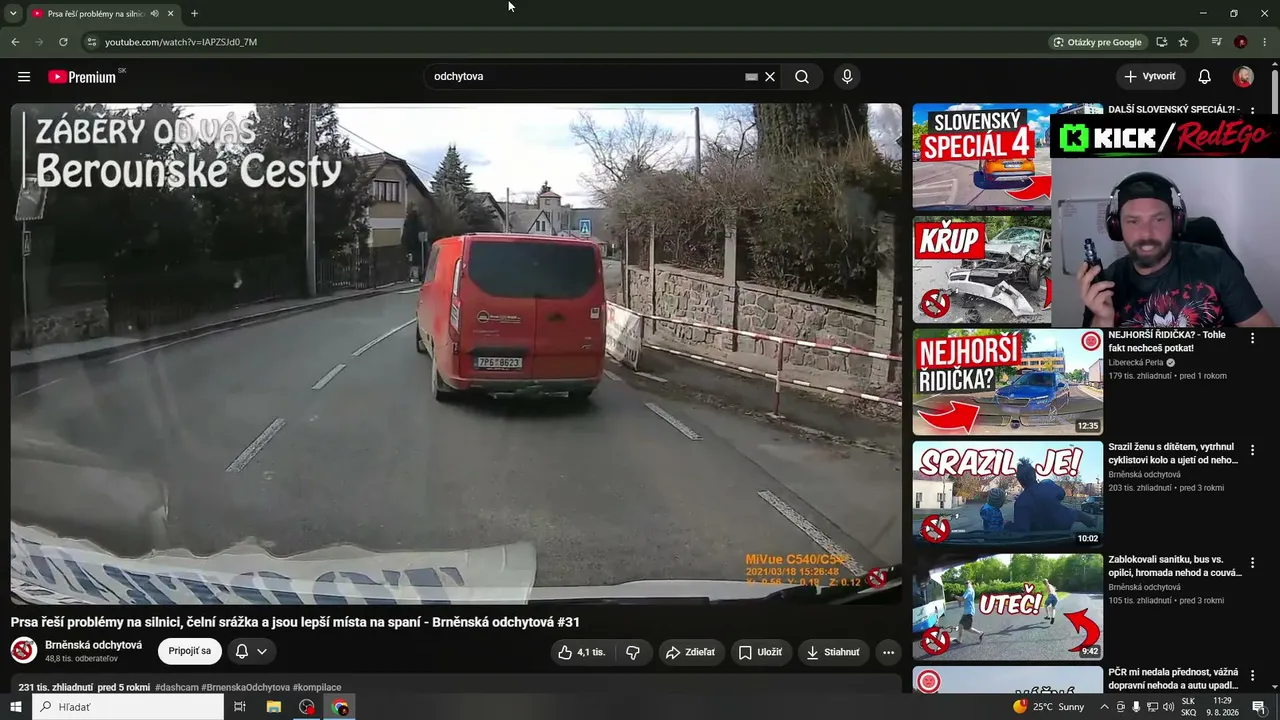Like the video (4,1 tis.)

(581, 652)
